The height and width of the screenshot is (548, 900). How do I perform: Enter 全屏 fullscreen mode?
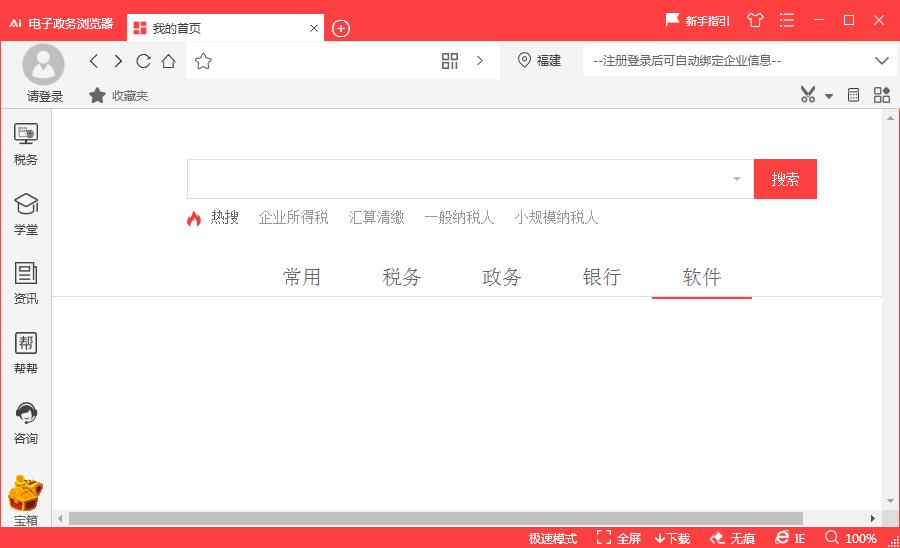618,538
